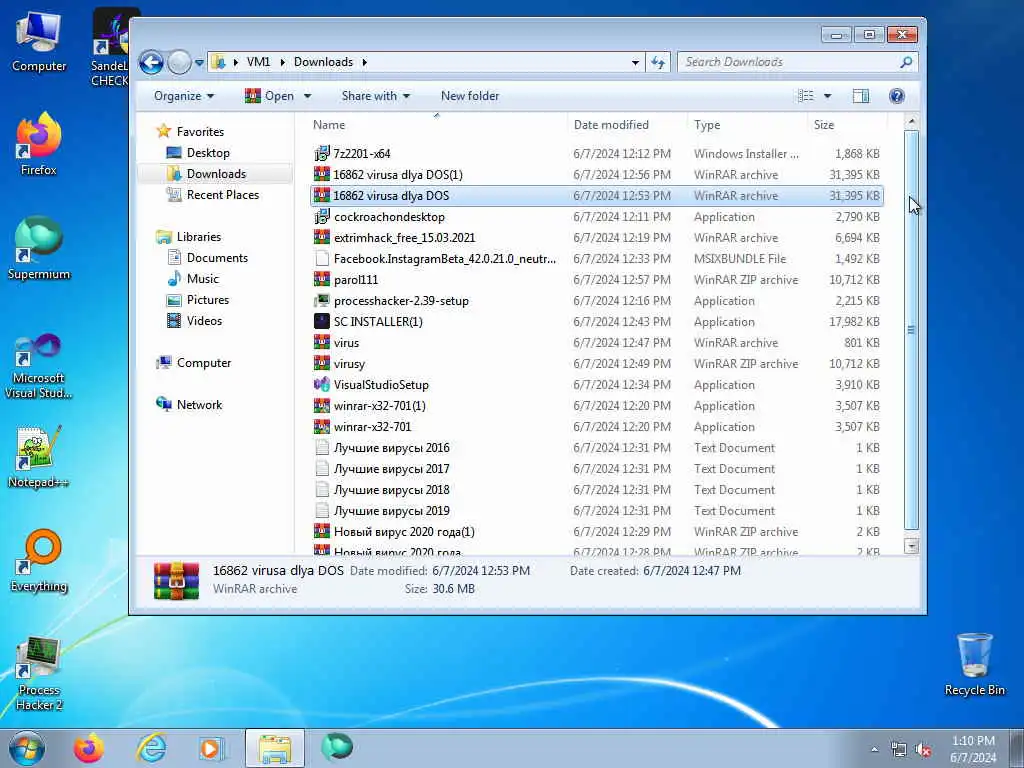Launch Internet Explorer from the taskbar
The width and height of the screenshot is (1024, 768).
[x=151, y=748]
